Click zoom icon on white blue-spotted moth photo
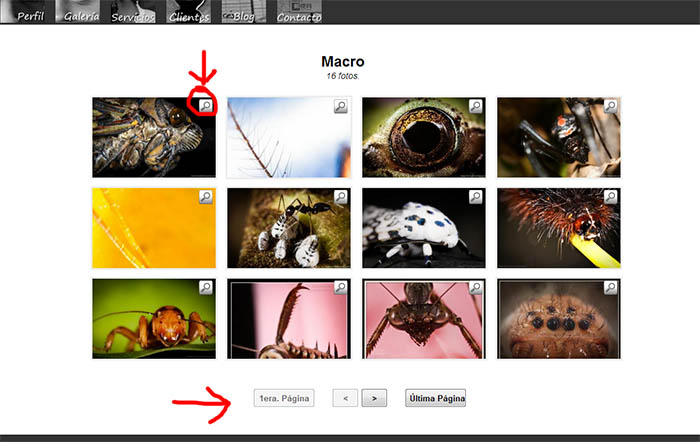 475,196
